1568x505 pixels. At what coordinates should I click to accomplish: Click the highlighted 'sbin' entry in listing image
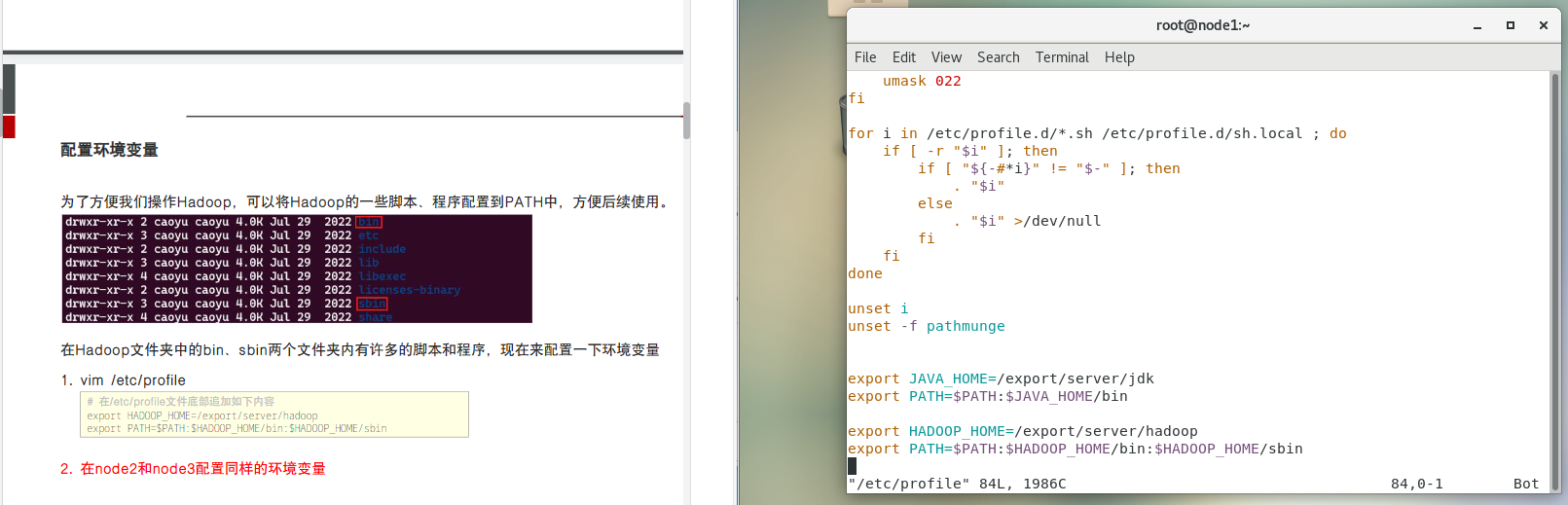[x=372, y=304]
